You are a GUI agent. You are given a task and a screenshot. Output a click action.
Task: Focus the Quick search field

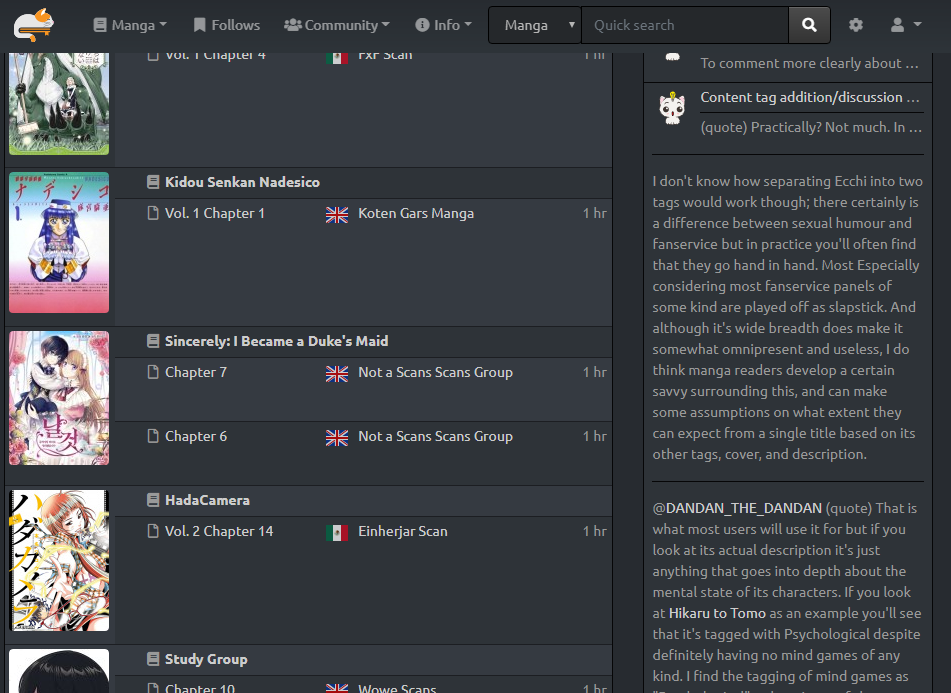click(685, 25)
